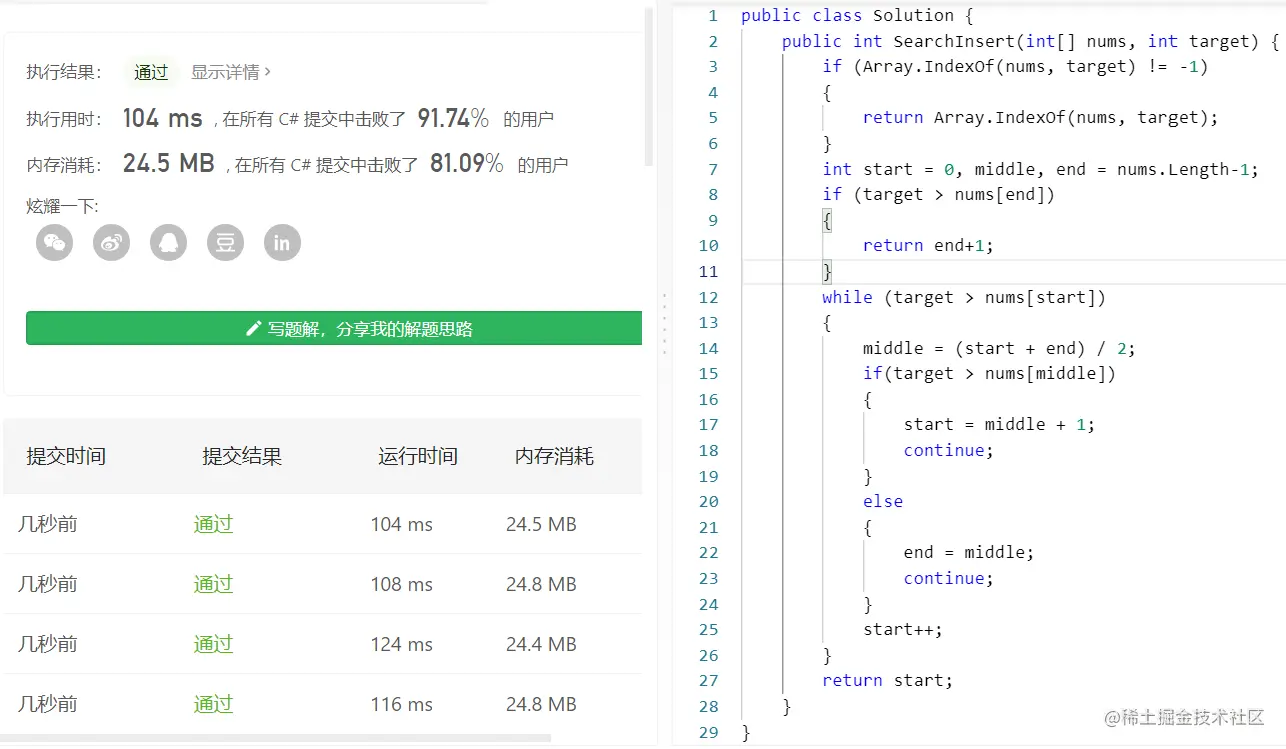
Task: Click the 提交结果 column header
Action: (242, 456)
